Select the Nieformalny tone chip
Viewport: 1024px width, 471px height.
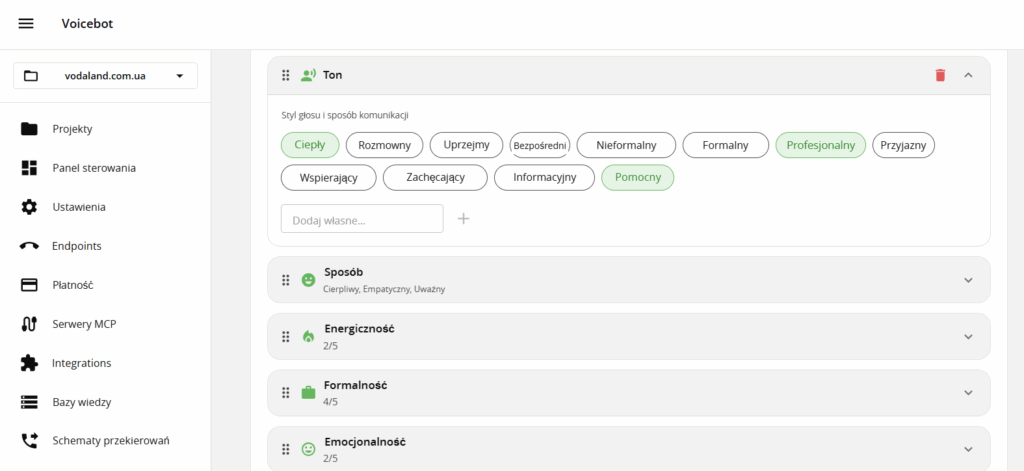(x=626, y=145)
